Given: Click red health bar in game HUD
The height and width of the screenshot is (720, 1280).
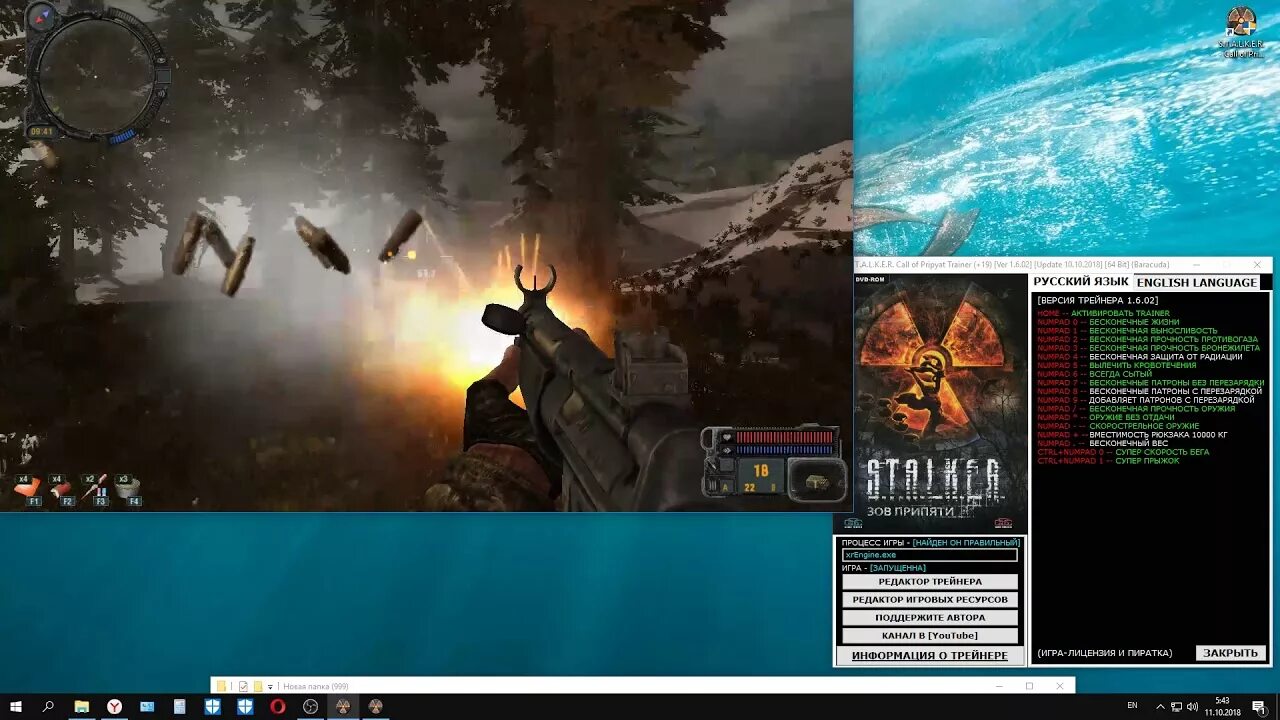Looking at the screenshot, I should click(784, 437).
